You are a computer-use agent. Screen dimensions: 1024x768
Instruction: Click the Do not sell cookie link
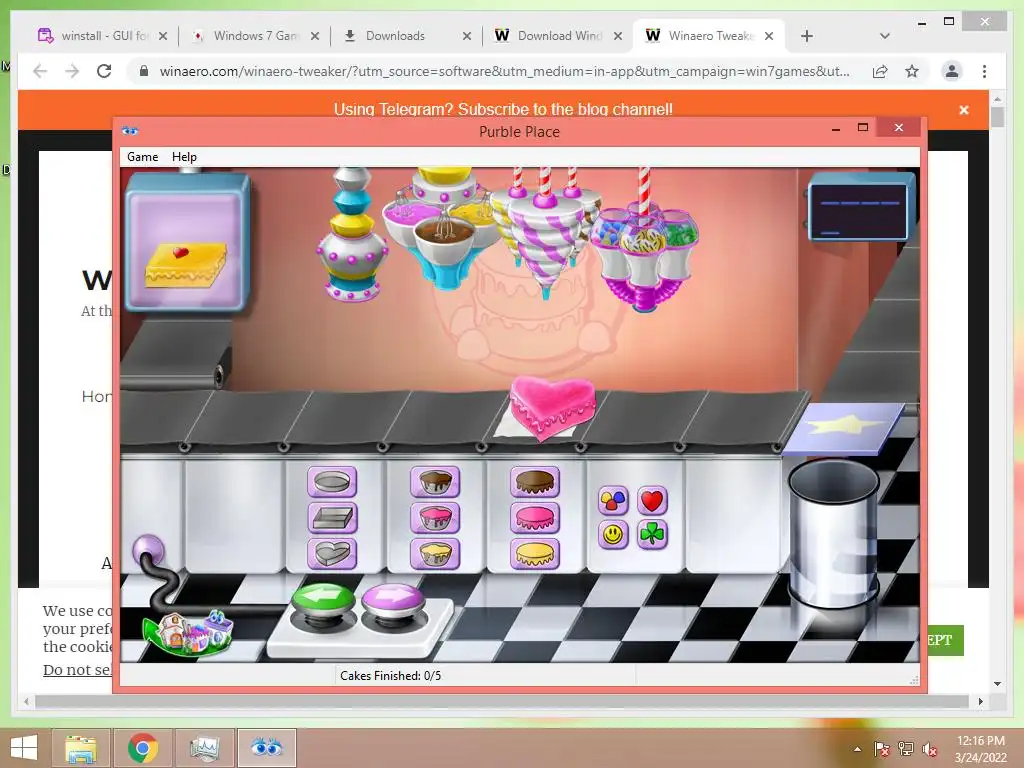(77, 669)
